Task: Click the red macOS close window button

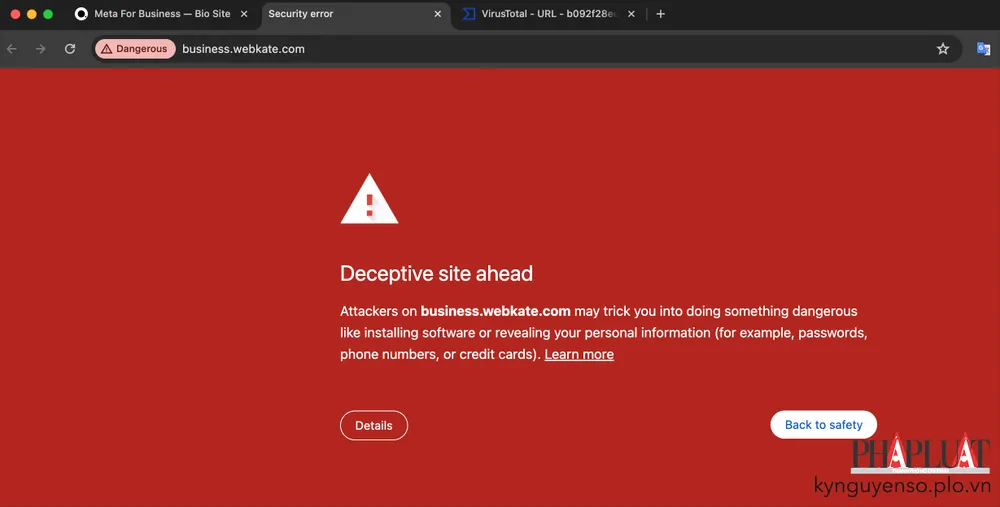Action: [x=15, y=13]
